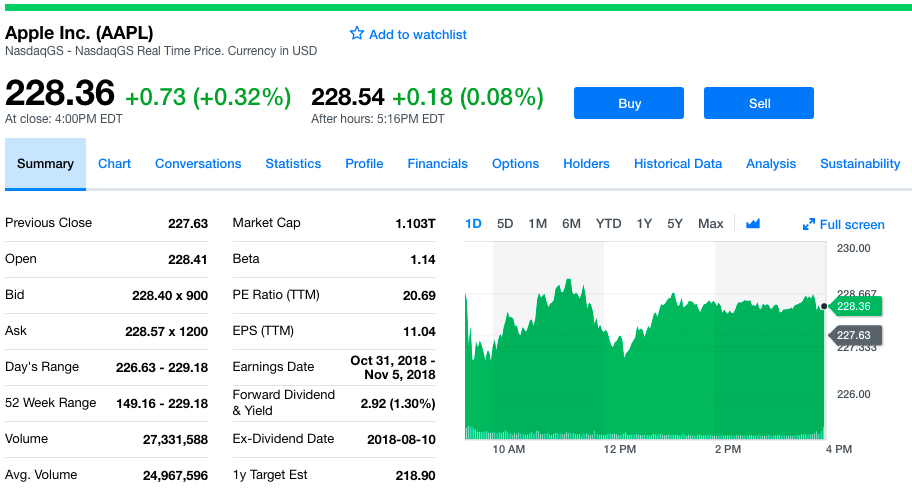Click the 52 Week Range value 149.16 - 229.18
The height and width of the screenshot is (496, 912).
pos(162,404)
